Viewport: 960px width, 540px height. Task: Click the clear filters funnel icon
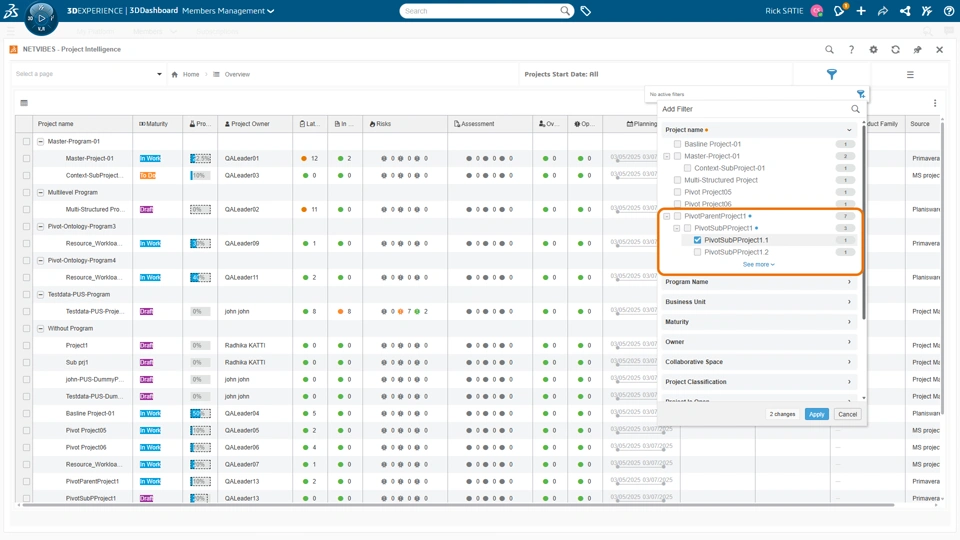tap(861, 94)
